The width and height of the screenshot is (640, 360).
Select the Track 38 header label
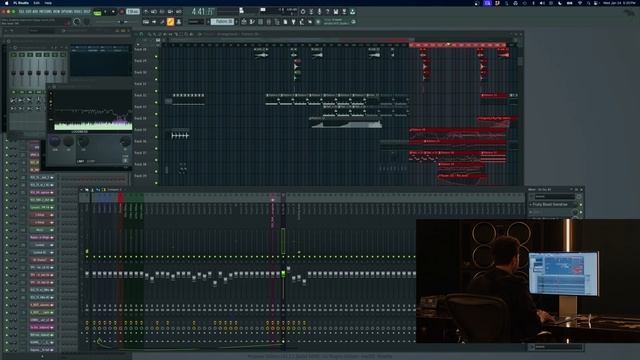tap(140, 164)
